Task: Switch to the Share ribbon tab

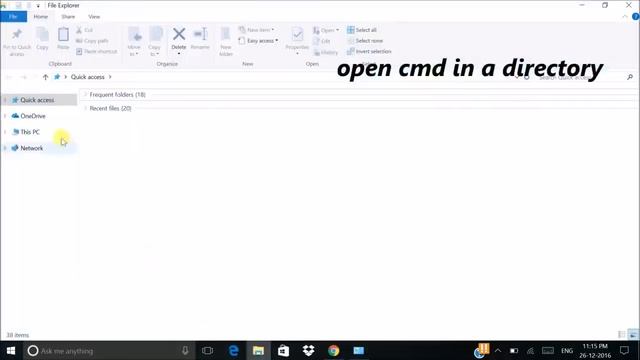Action: pos(68,17)
